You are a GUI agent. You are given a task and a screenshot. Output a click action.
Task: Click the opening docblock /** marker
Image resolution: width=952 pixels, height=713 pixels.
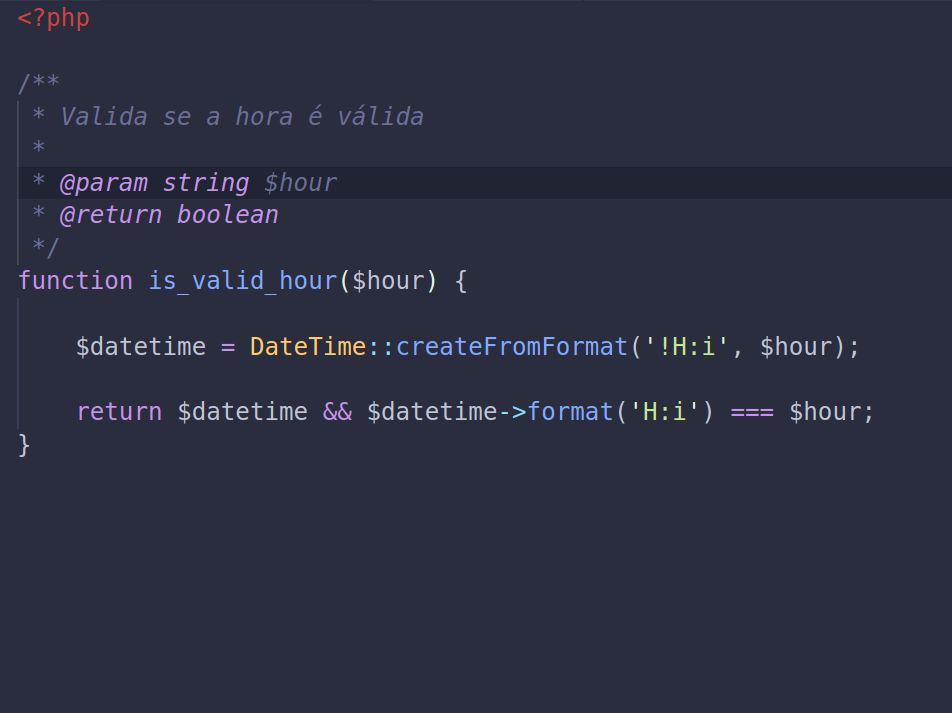39,83
